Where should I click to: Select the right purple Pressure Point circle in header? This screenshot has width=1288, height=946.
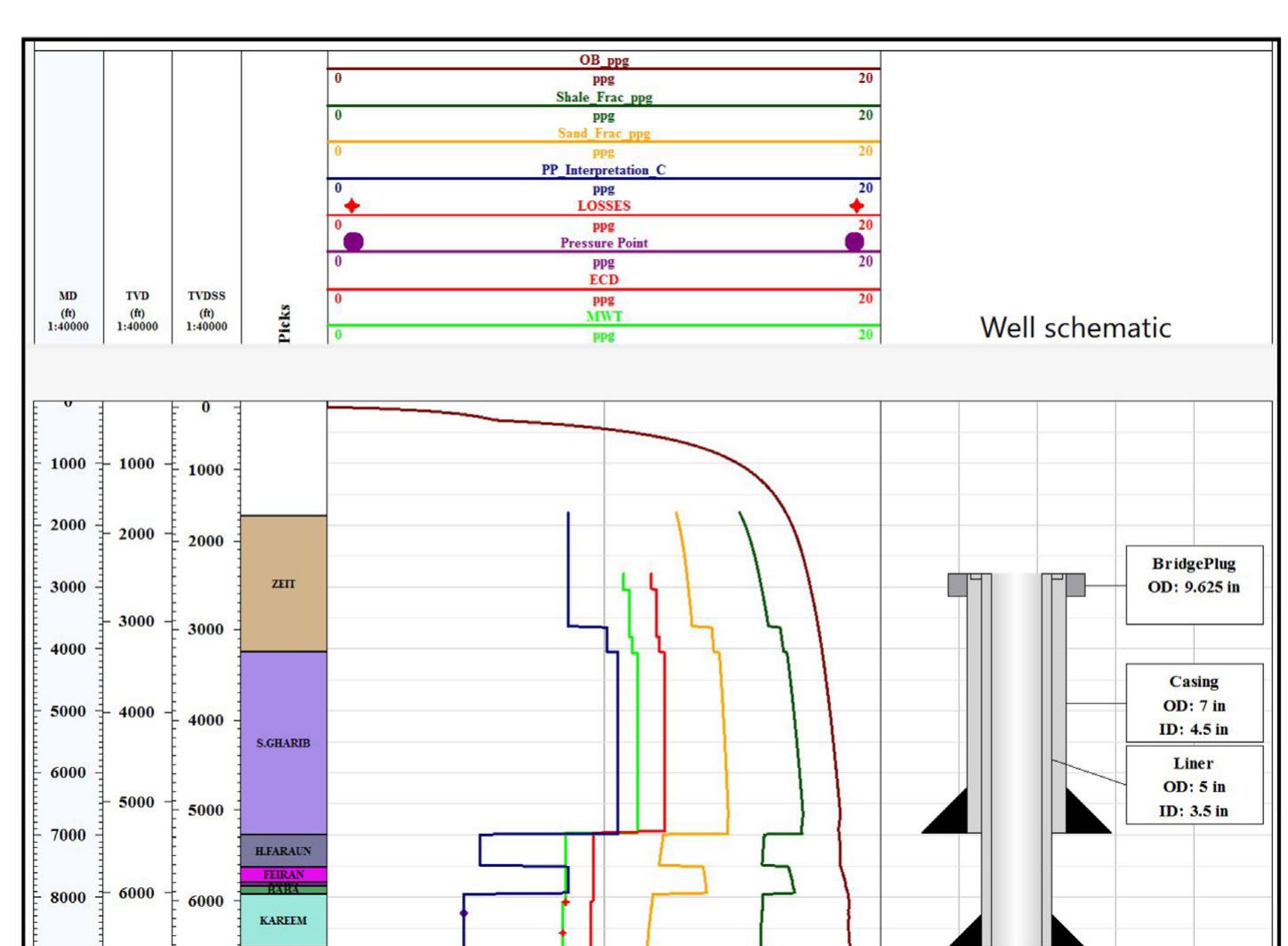[854, 241]
